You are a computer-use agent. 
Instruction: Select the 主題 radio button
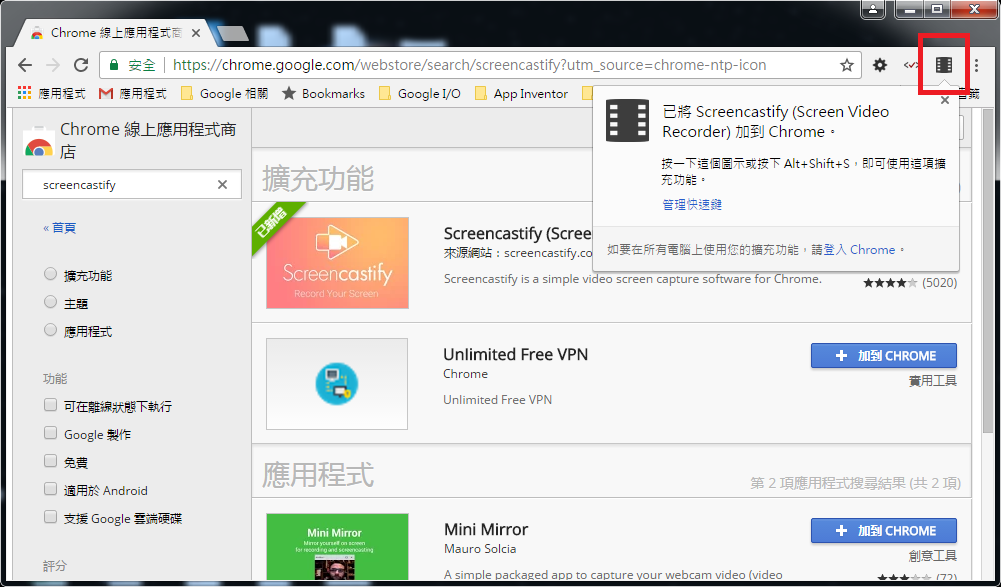click(50, 301)
